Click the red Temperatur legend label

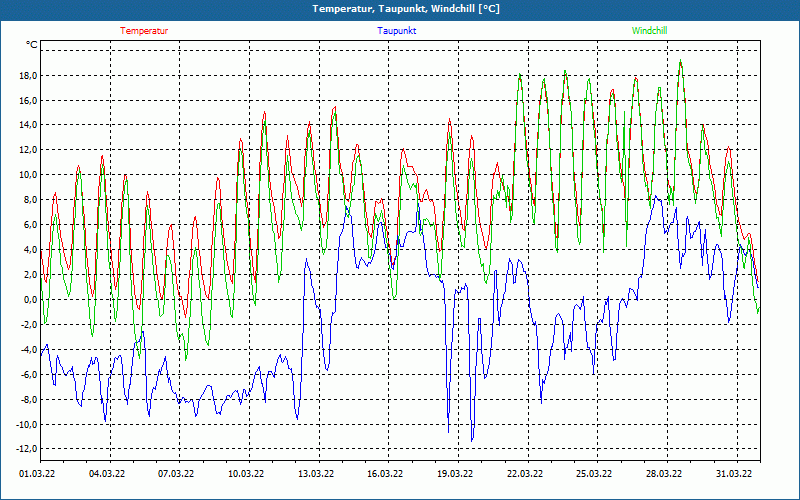pos(144,31)
